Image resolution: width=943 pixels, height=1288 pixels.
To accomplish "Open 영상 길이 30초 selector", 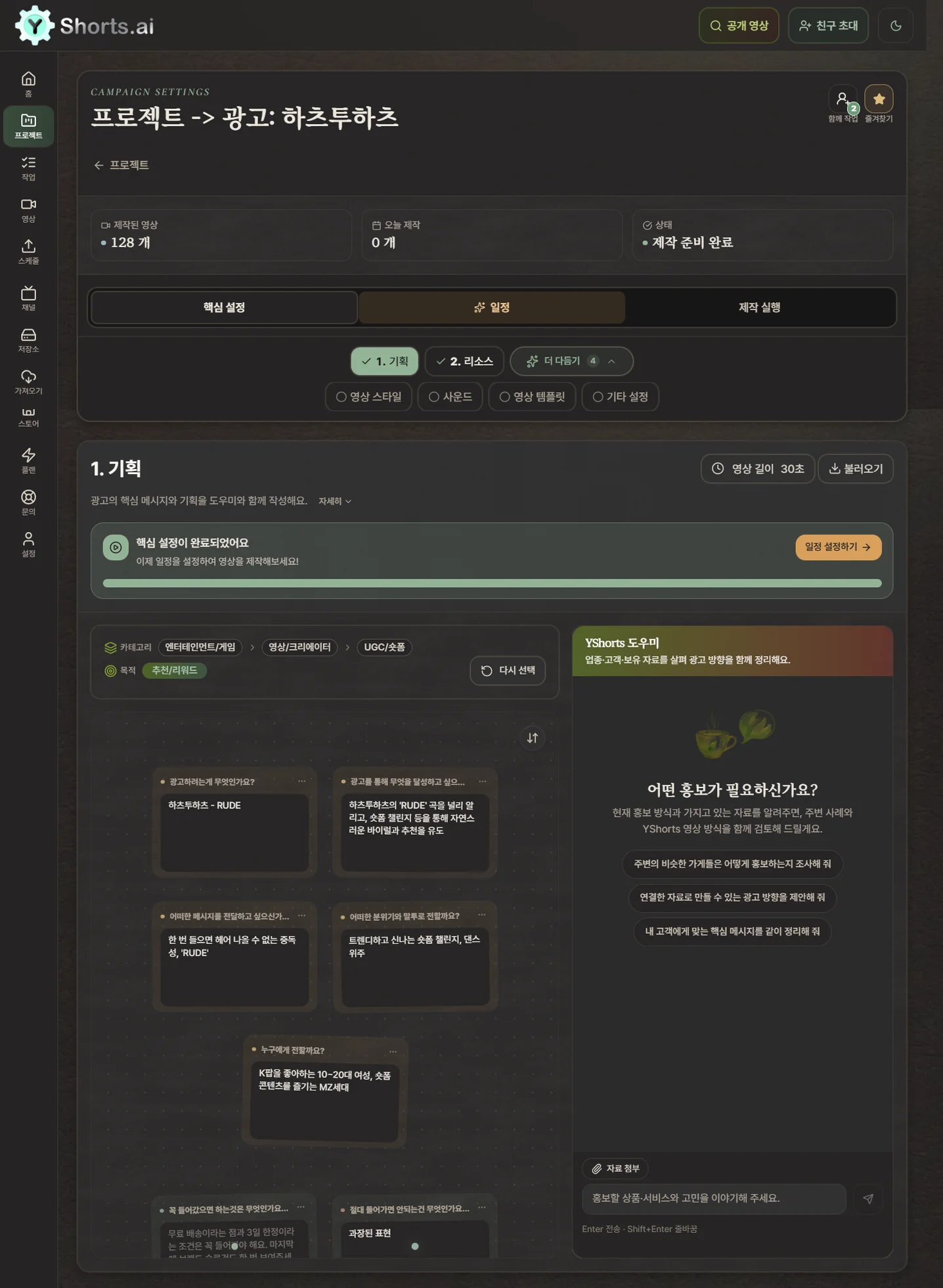I will 758,469.
